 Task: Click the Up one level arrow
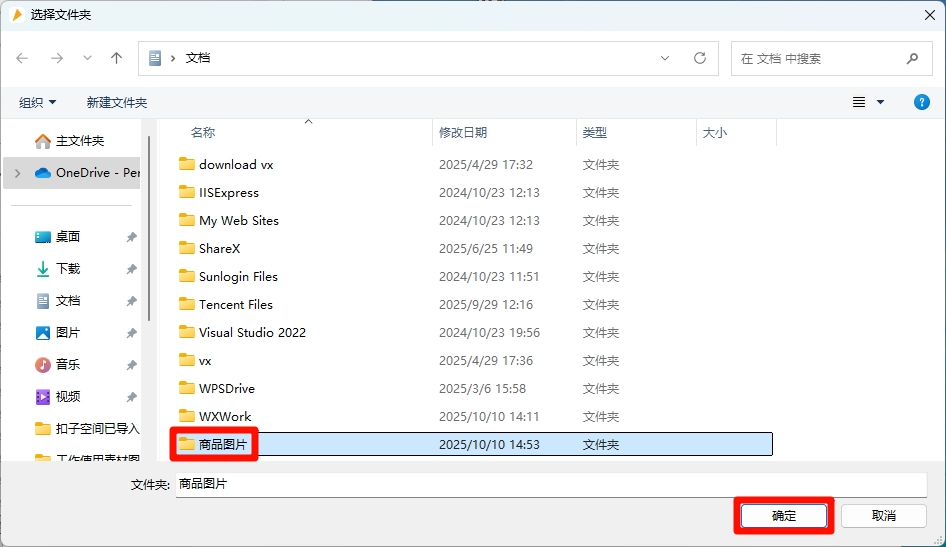[x=116, y=59]
